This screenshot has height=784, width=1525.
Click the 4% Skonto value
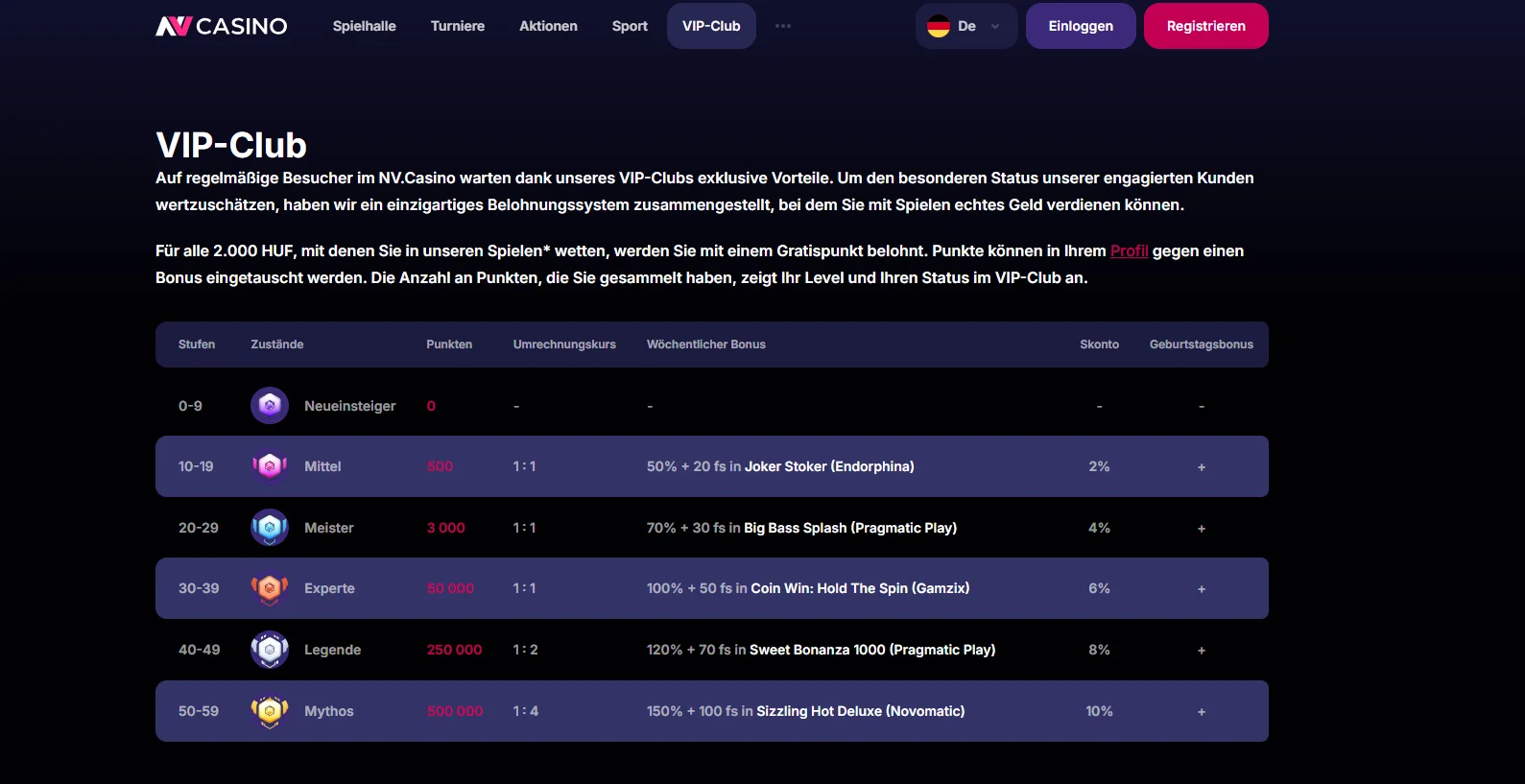(1100, 528)
